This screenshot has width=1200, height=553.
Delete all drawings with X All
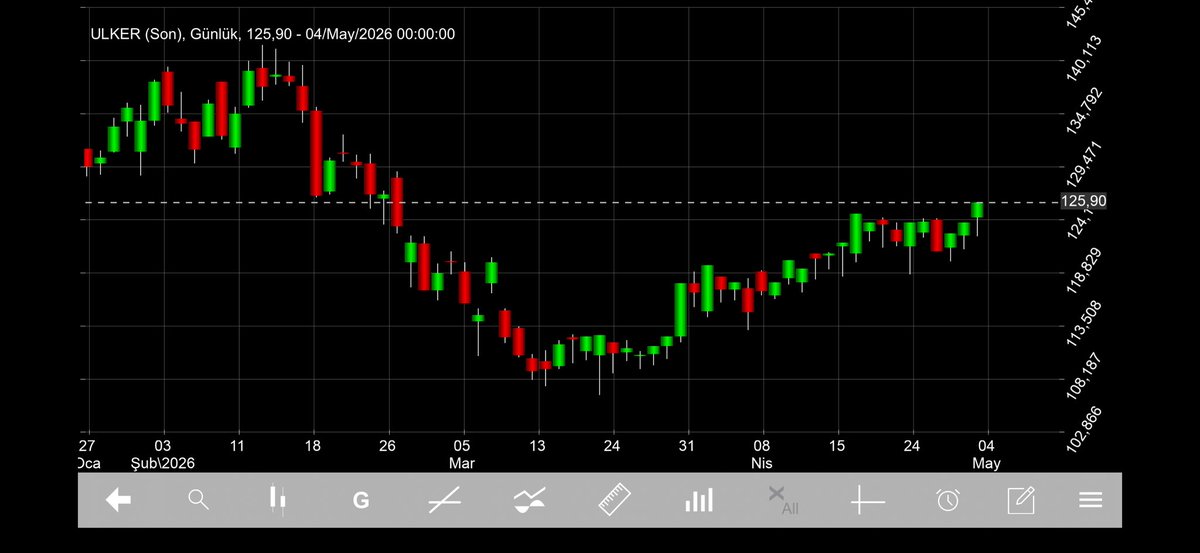click(782, 500)
